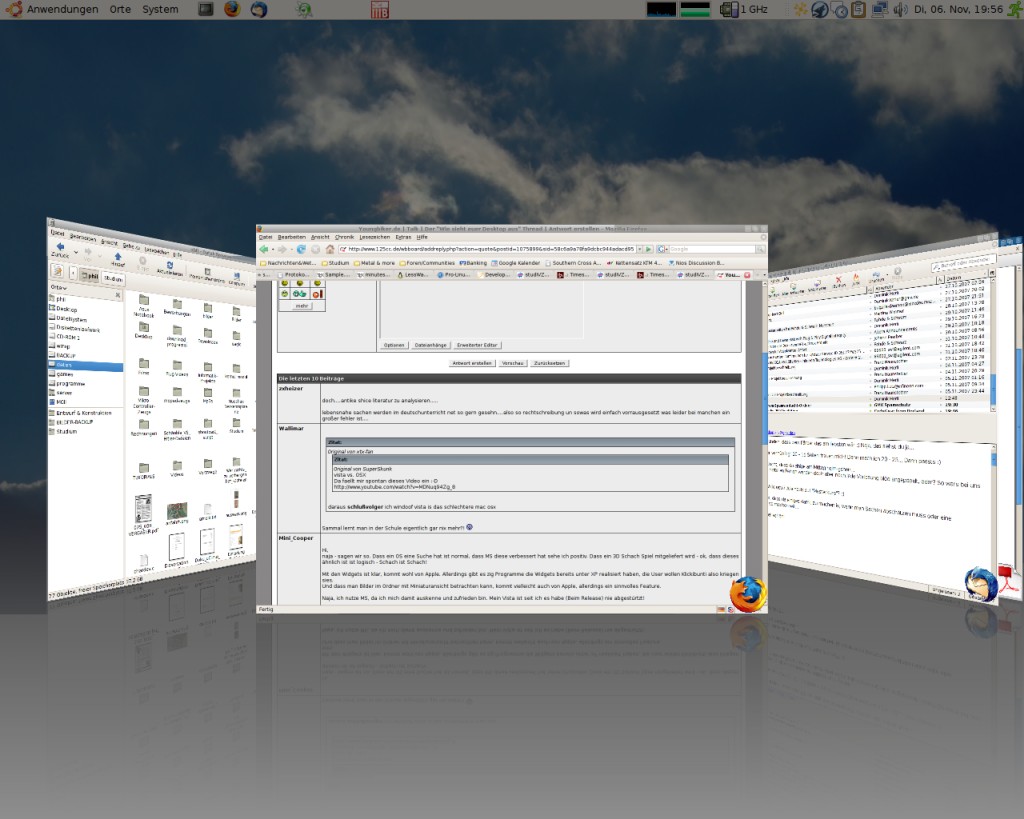Click inside the reply message text area
This screenshot has height=819, width=1024.
[x=481, y=310]
